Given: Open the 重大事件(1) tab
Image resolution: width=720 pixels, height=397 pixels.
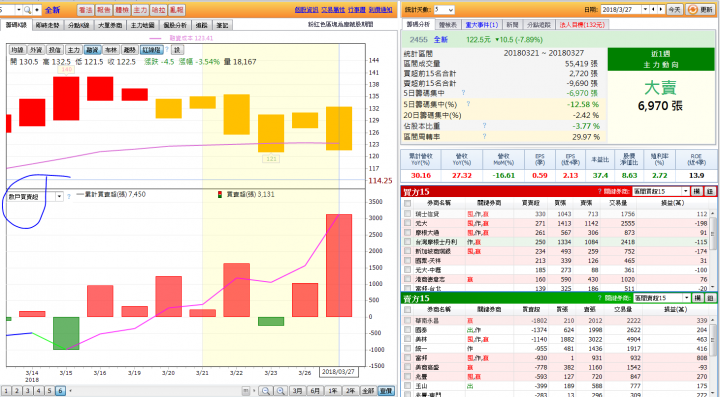Looking at the screenshot, I should pos(481,25).
